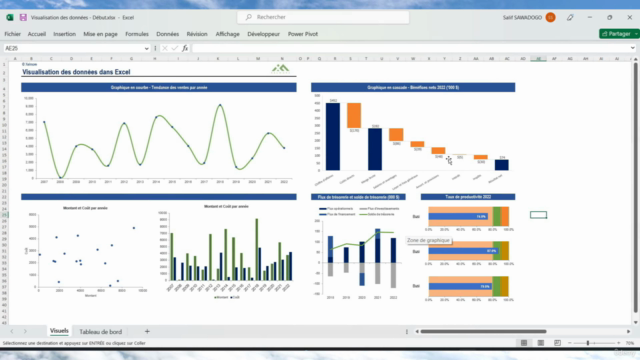Image resolution: width=640 pixels, height=360 pixels.
Task: Go to previous sheet arrow
Action: click(x=12, y=331)
